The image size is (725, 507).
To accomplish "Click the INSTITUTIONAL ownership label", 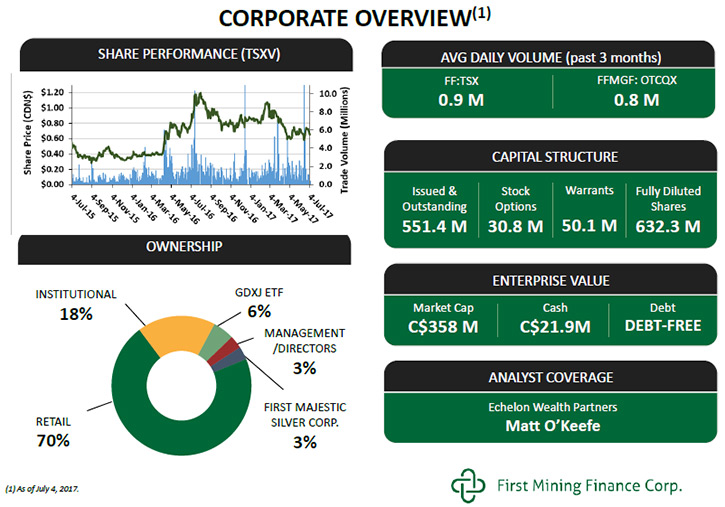I will pyautogui.click(x=76, y=294).
